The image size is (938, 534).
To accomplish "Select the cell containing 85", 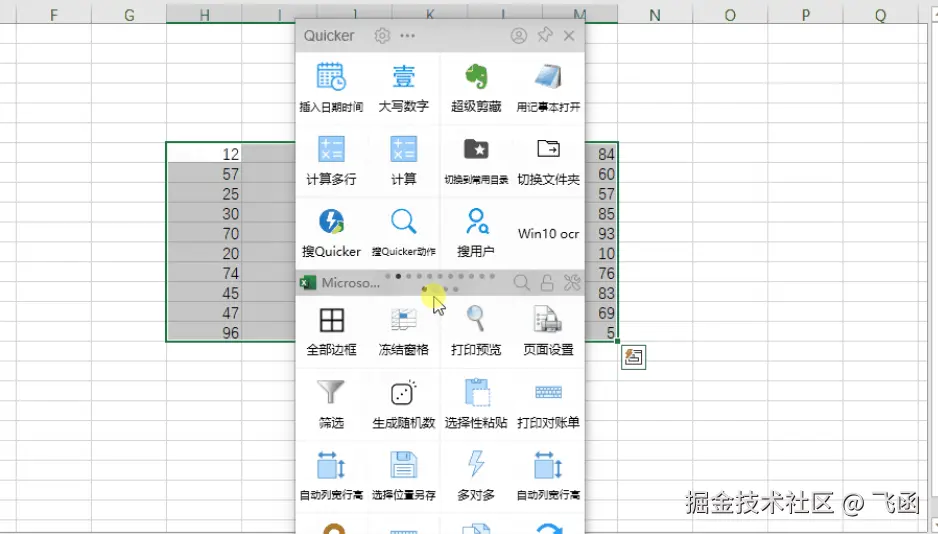I will [x=601, y=213].
